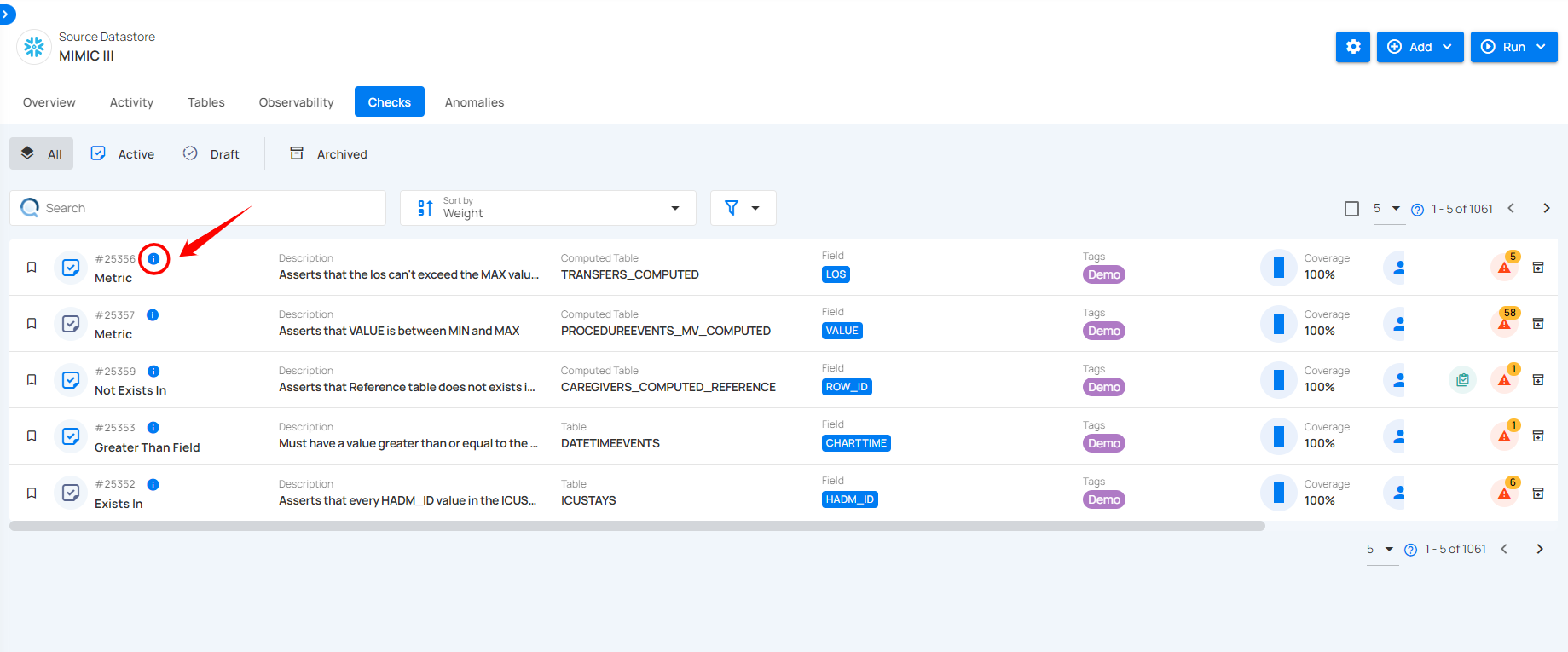Open anomaly warning for ROW_ID check
1568x652 pixels.
click(x=1505, y=379)
